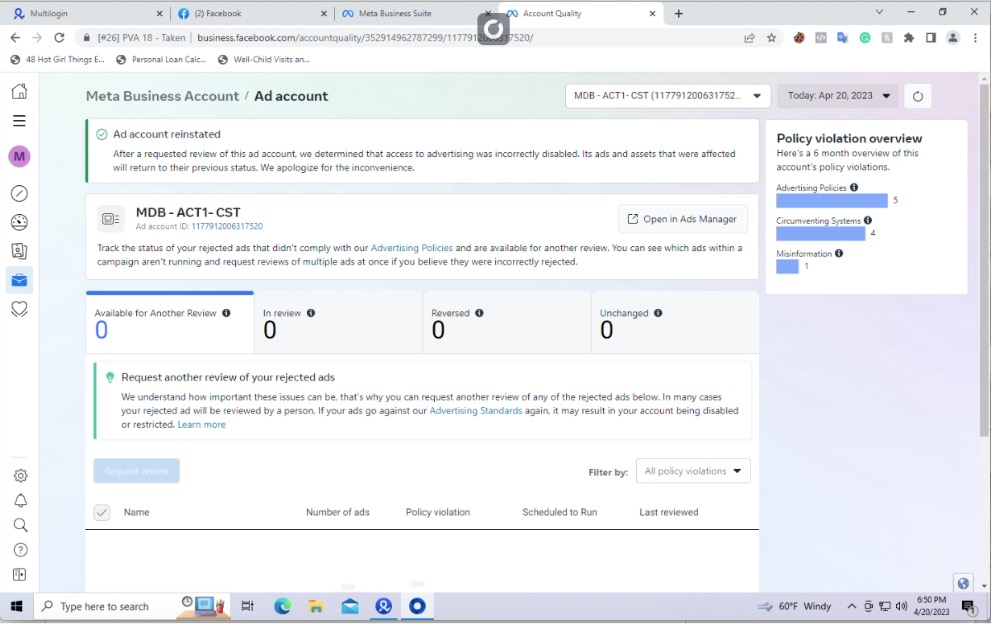The image size is (993, 625).
Task: Open the Chrome tab search chevron
Action: pos(879,12)
